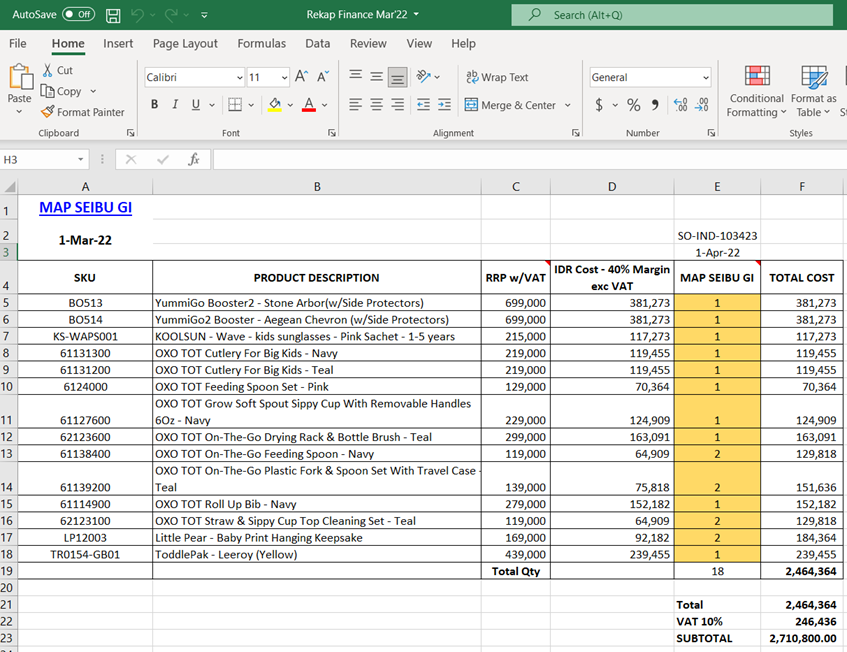Select row 13 header
This screenshot has height=652, width=847.
[7, 454]
